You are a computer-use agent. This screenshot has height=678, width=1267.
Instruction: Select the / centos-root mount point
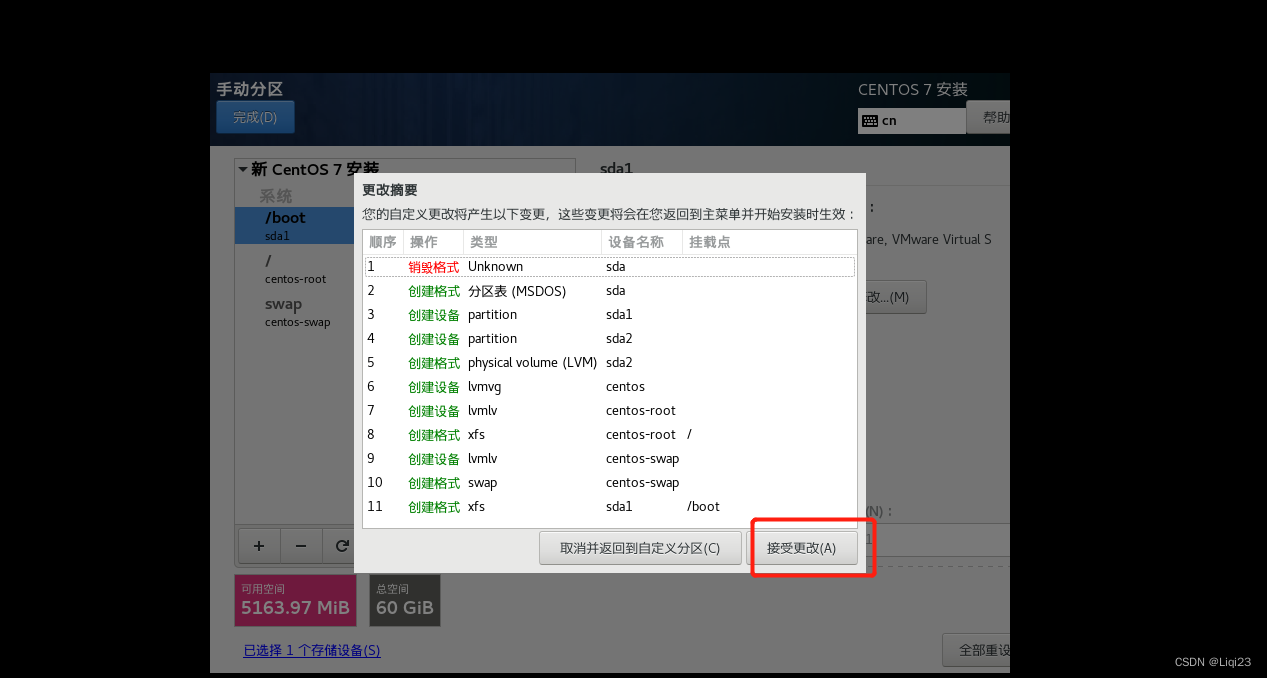(295, 268)
